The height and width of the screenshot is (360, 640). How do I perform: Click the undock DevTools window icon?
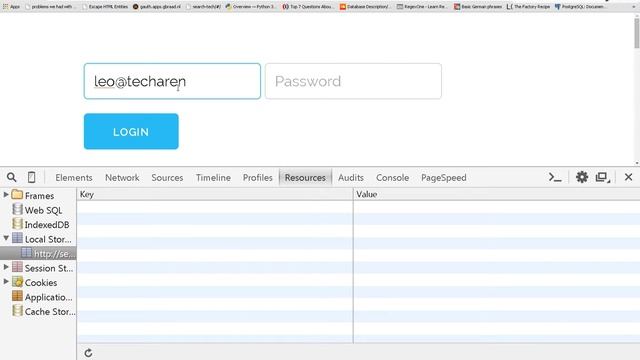coord(602,177)
